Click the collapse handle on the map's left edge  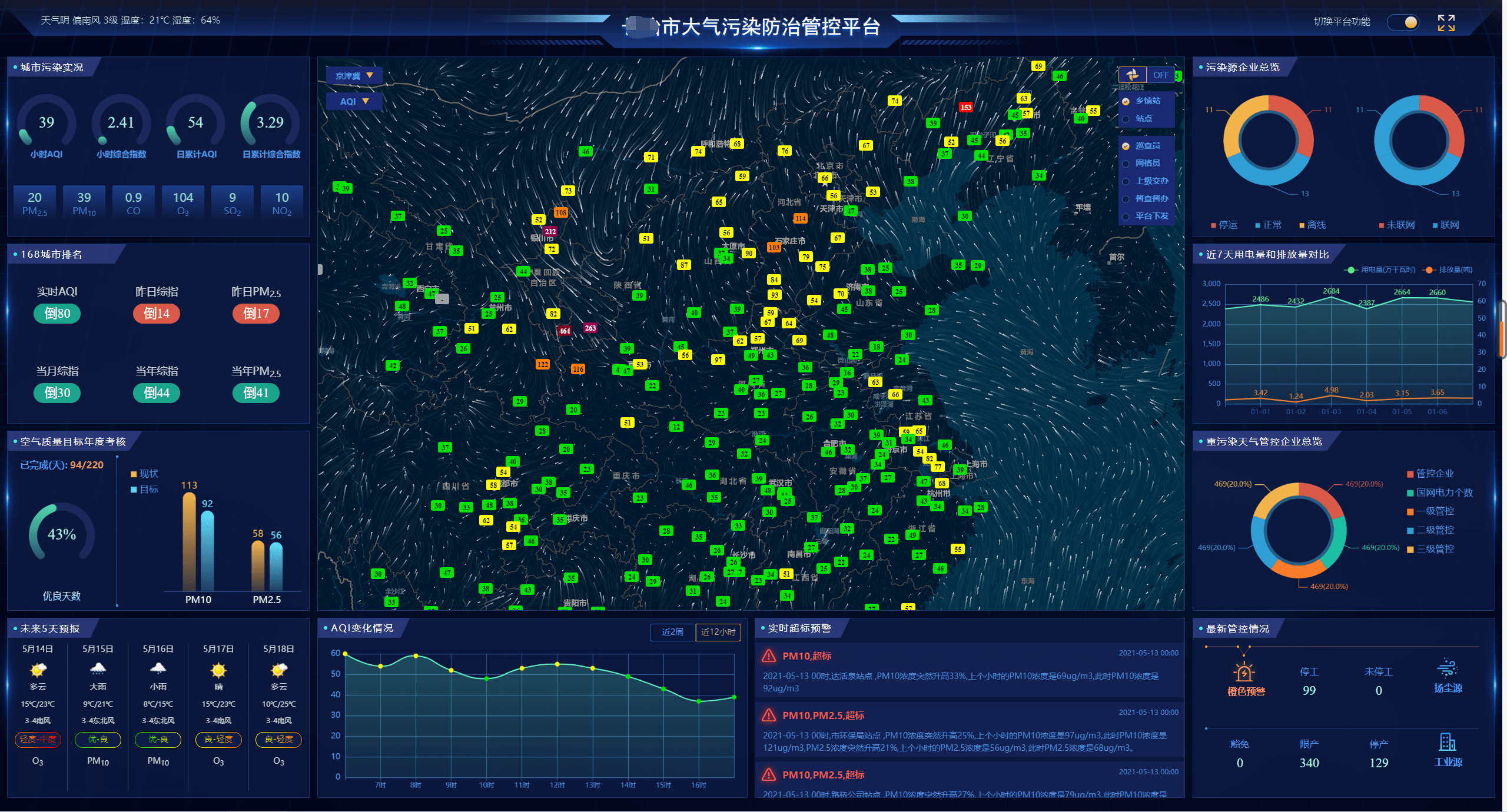tap(320, 269)
